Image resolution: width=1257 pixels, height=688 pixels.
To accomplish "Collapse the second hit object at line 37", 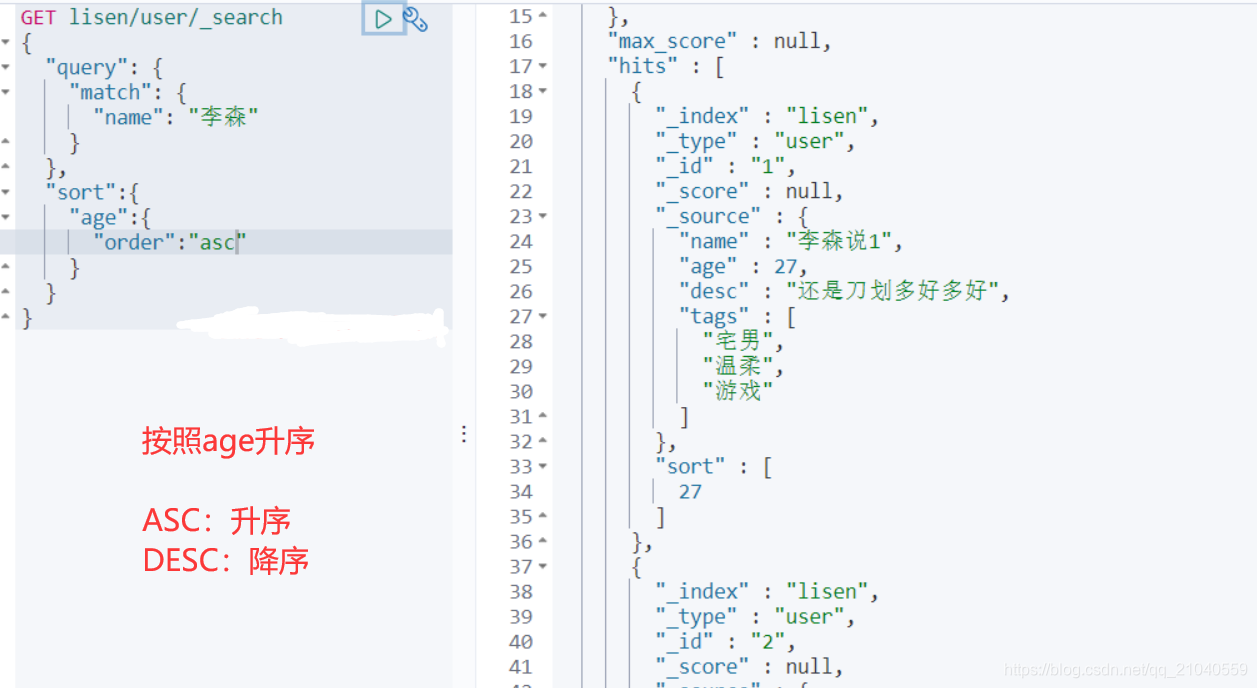I will 542,566.
